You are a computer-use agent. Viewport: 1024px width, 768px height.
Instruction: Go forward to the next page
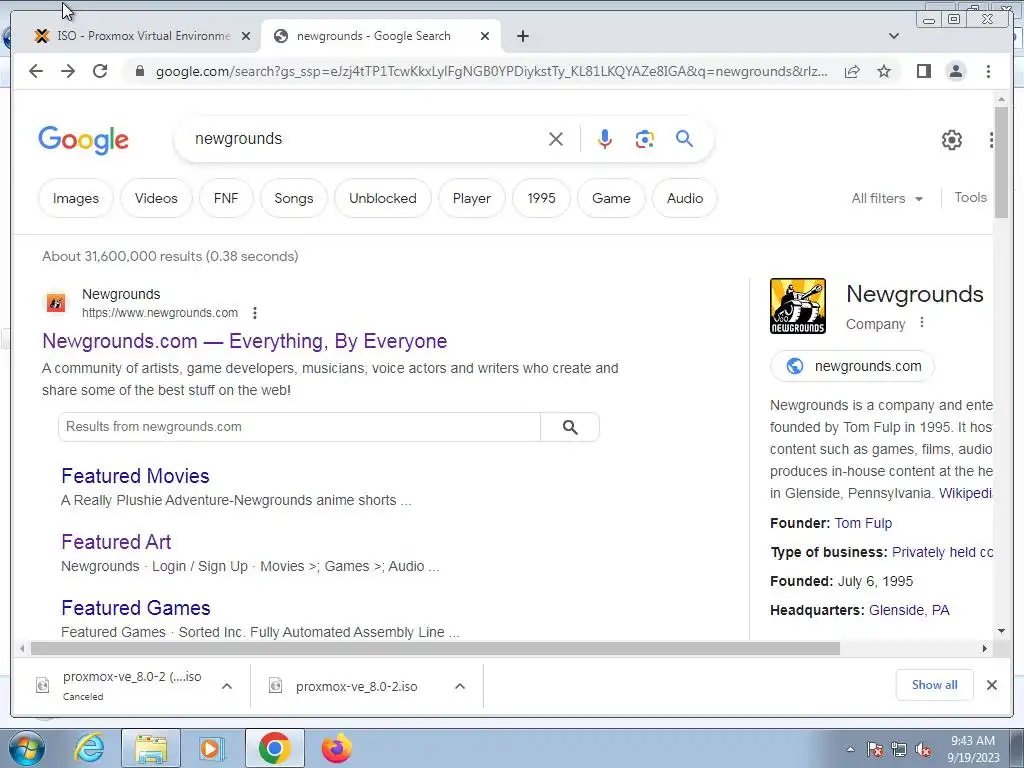68,71
